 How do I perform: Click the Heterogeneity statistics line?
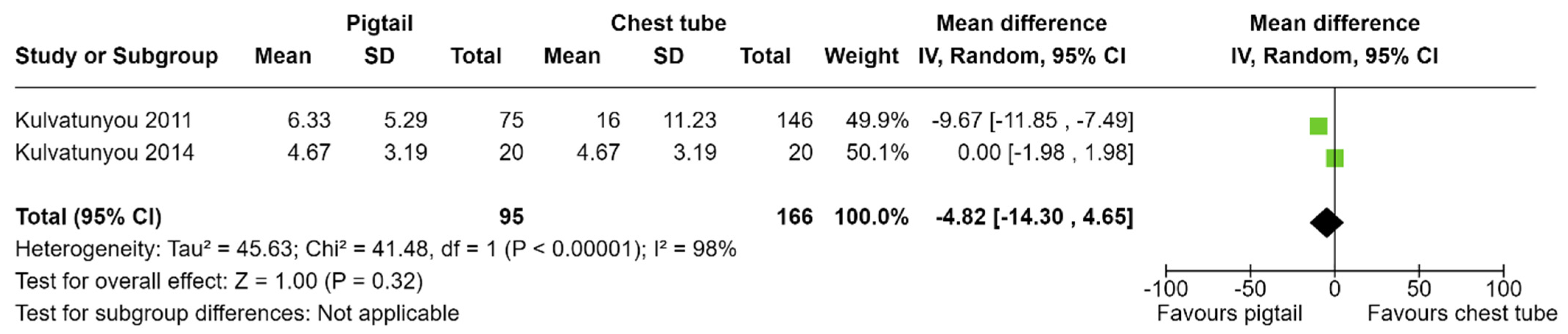pos(376,249)
